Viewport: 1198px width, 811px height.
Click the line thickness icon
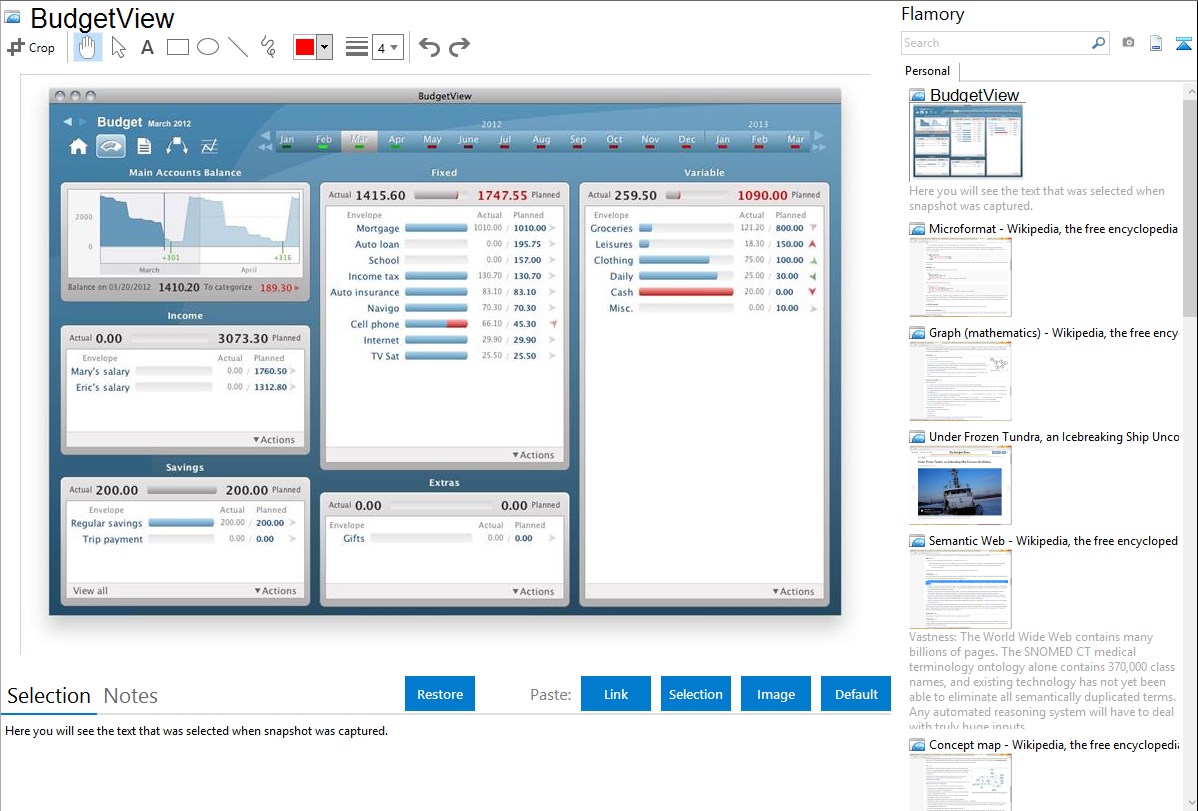[356, 47]
